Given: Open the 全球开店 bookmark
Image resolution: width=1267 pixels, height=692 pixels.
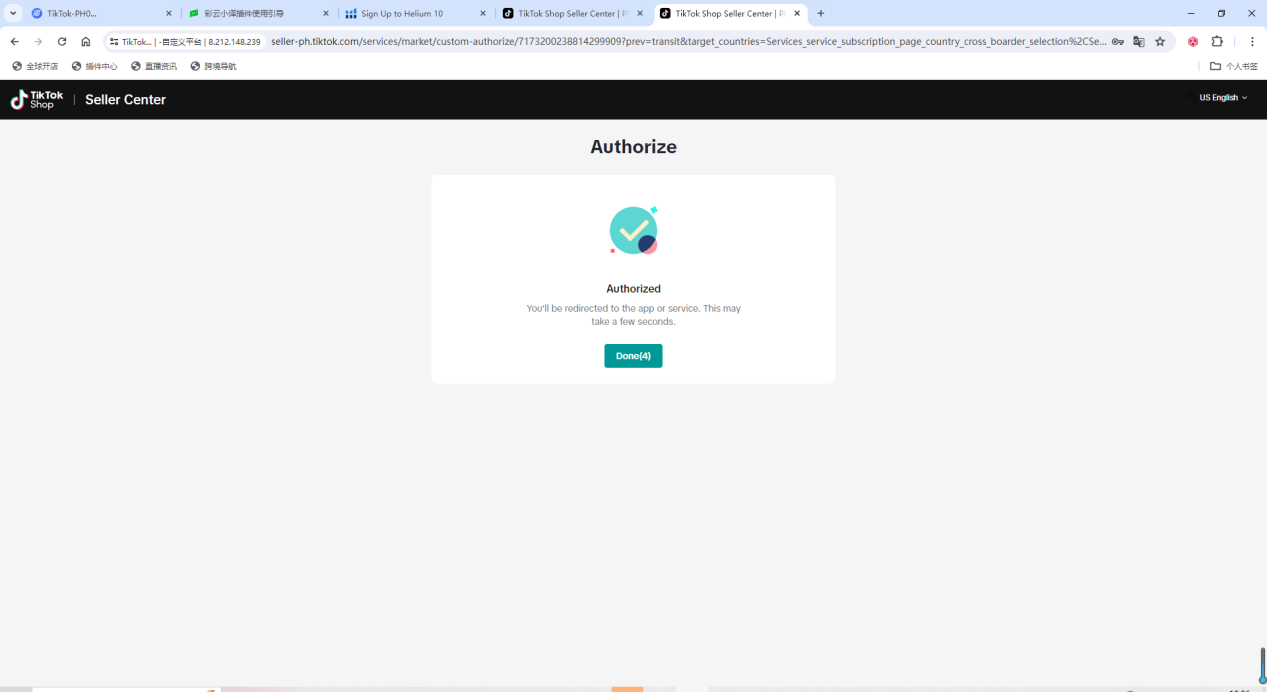Looking at the screenshot, I should (35, 66).
